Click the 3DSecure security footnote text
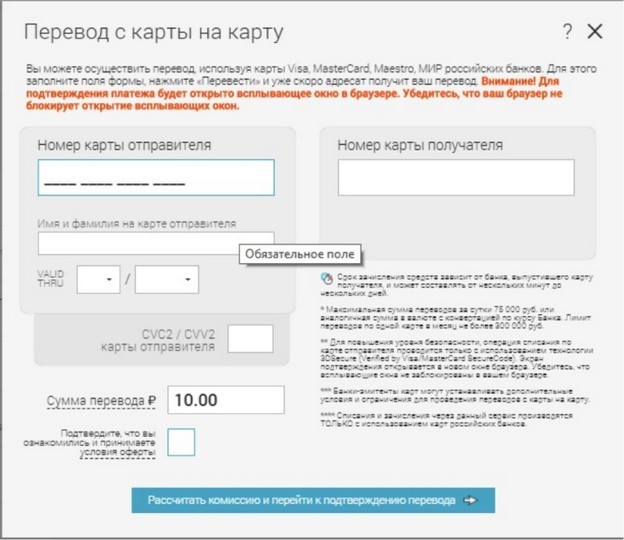624x540 pixels. tap(456, 359)
